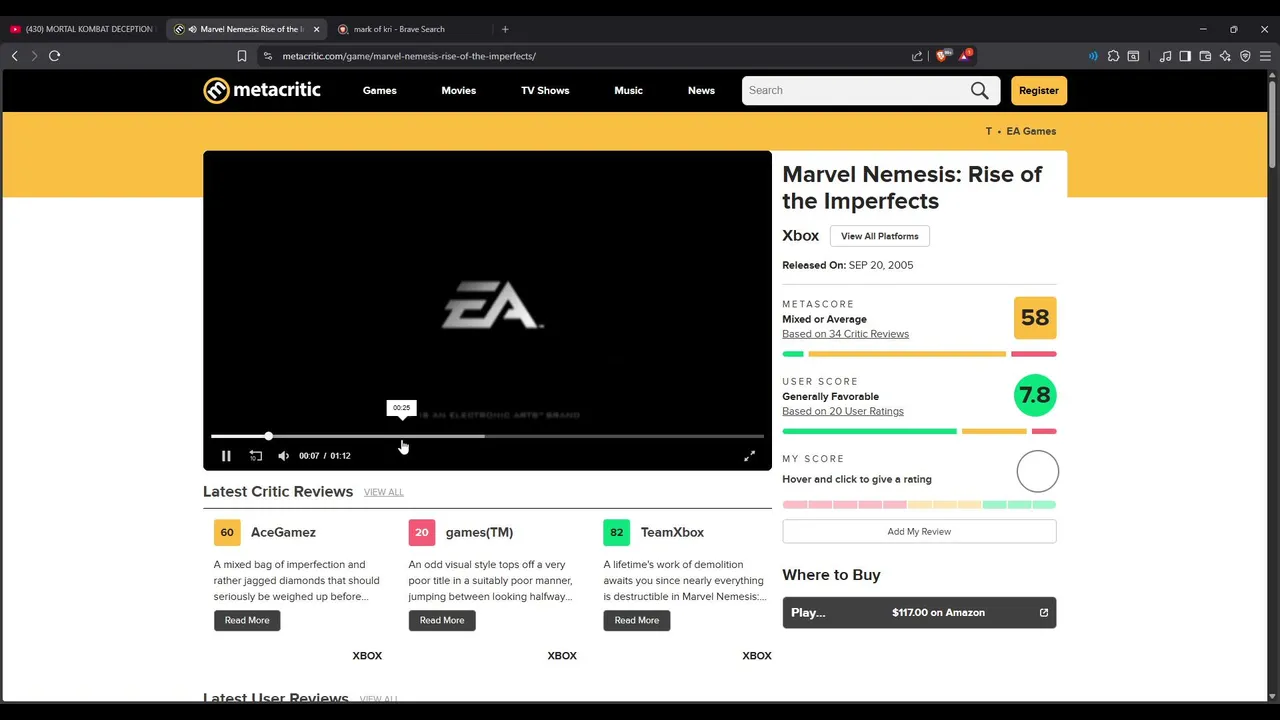Viewport: 1280px width, 720px height.
Task: Click the My Score rating bar
Action: tap(919, 505)
